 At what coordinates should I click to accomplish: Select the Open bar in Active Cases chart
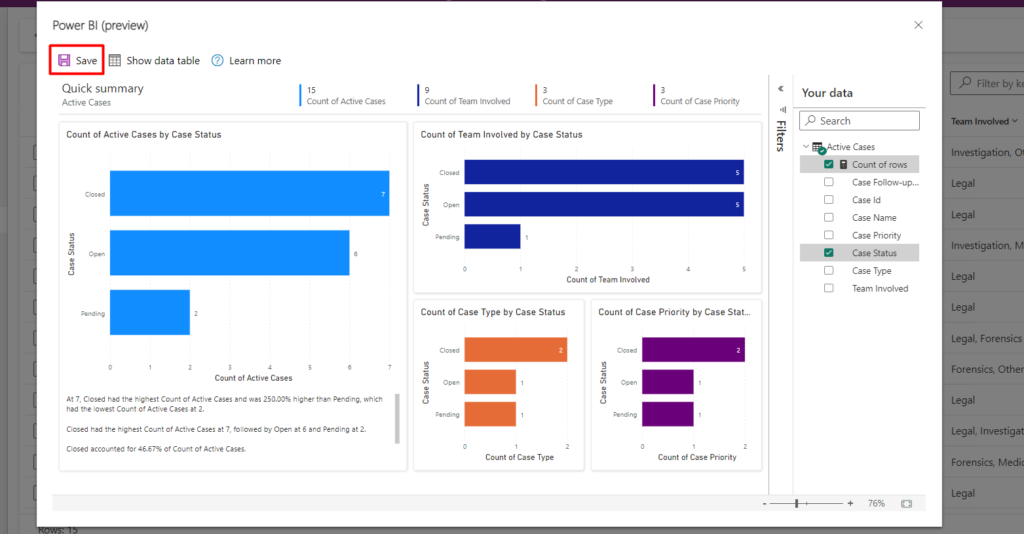(x=229, y=253)
